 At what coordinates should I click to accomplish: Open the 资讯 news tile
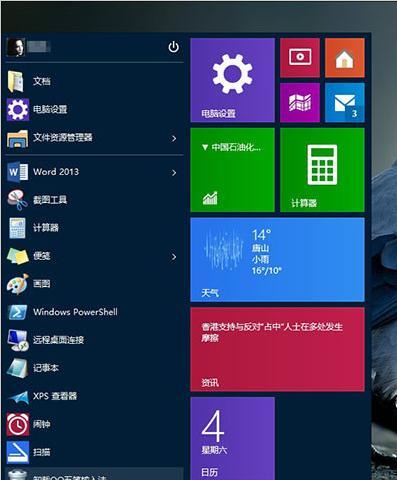pos(277,349)
